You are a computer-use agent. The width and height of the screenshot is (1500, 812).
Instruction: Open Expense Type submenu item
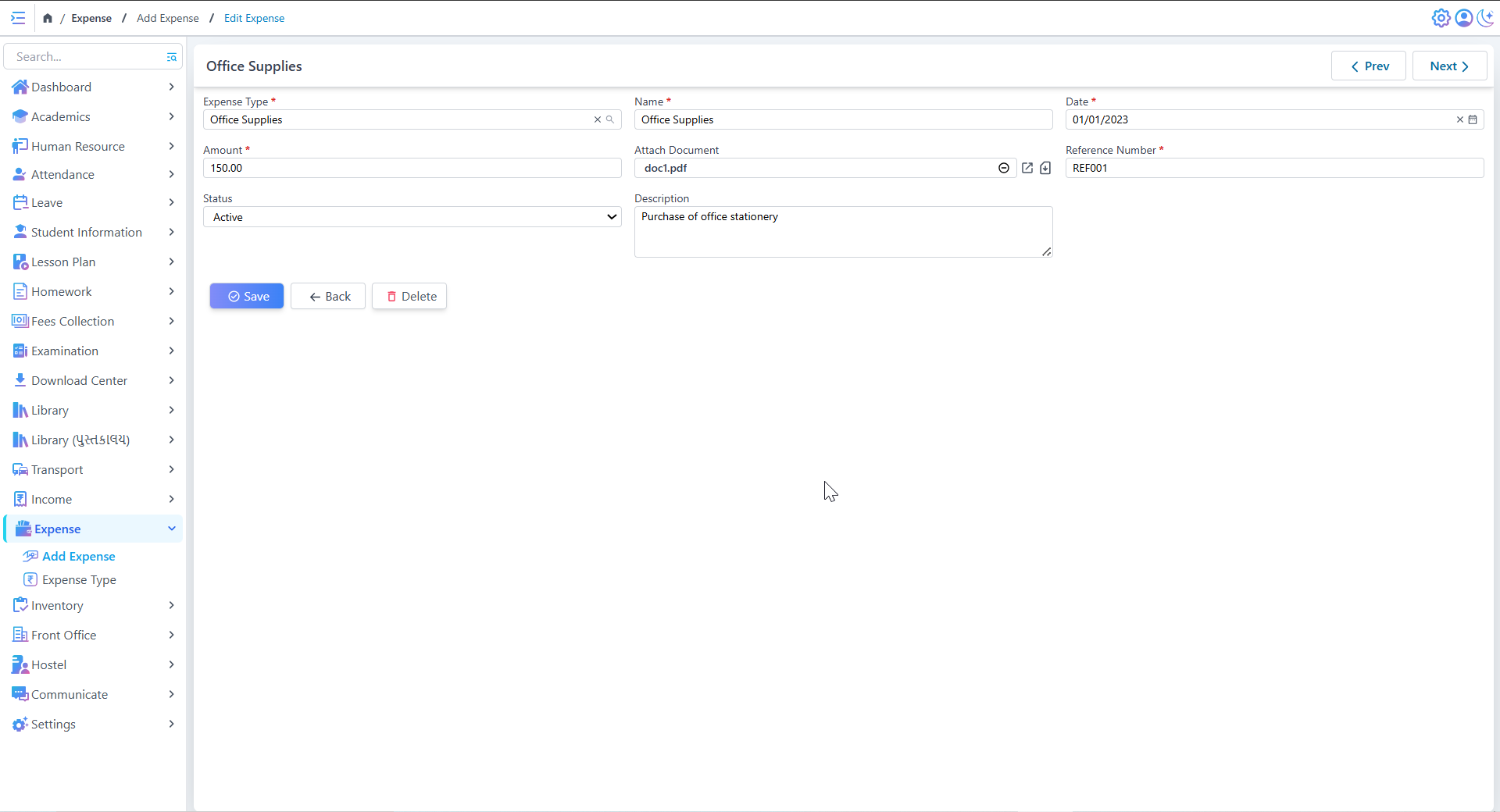(79, 579)
